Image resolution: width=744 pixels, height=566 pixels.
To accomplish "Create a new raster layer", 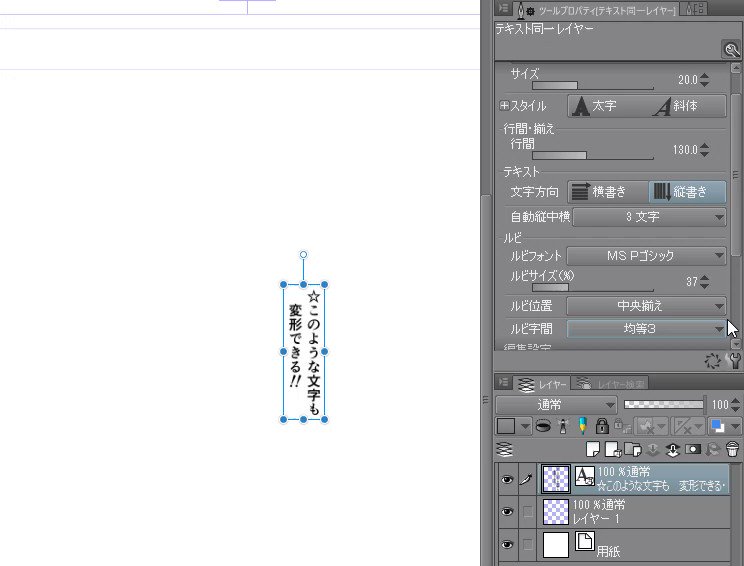I will (593, 449).
